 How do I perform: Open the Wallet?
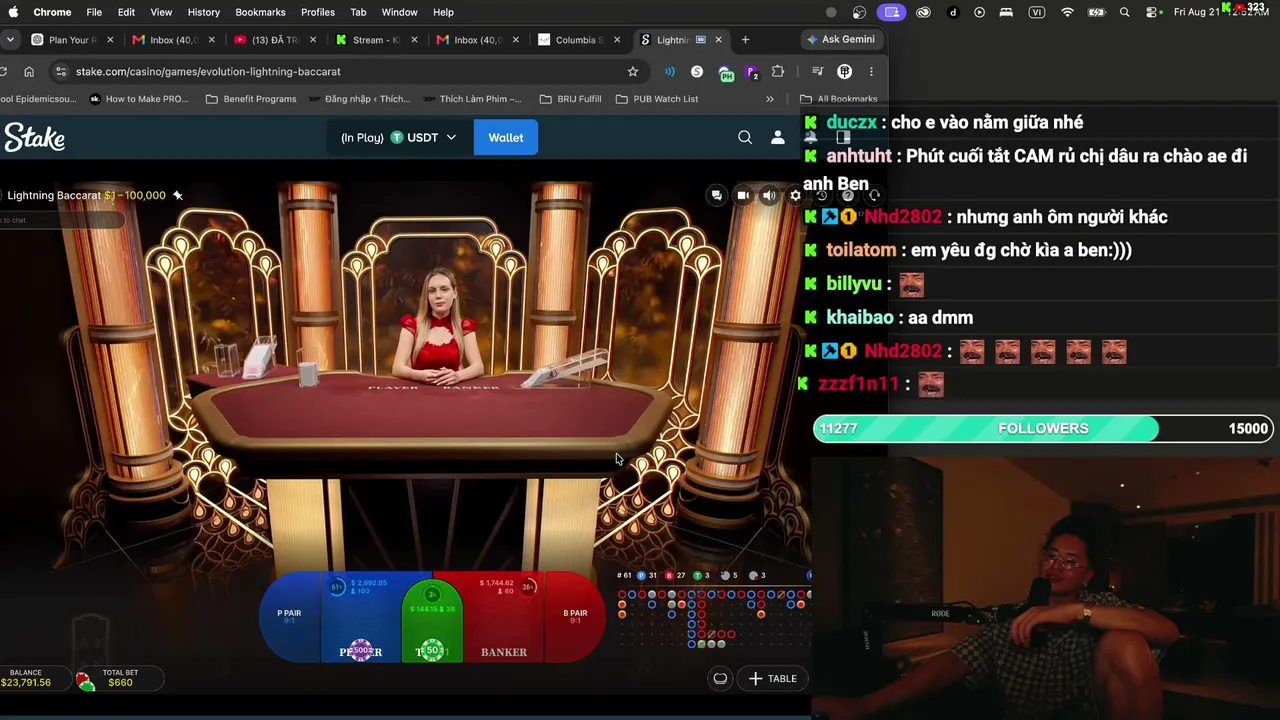tap(505, 137)
